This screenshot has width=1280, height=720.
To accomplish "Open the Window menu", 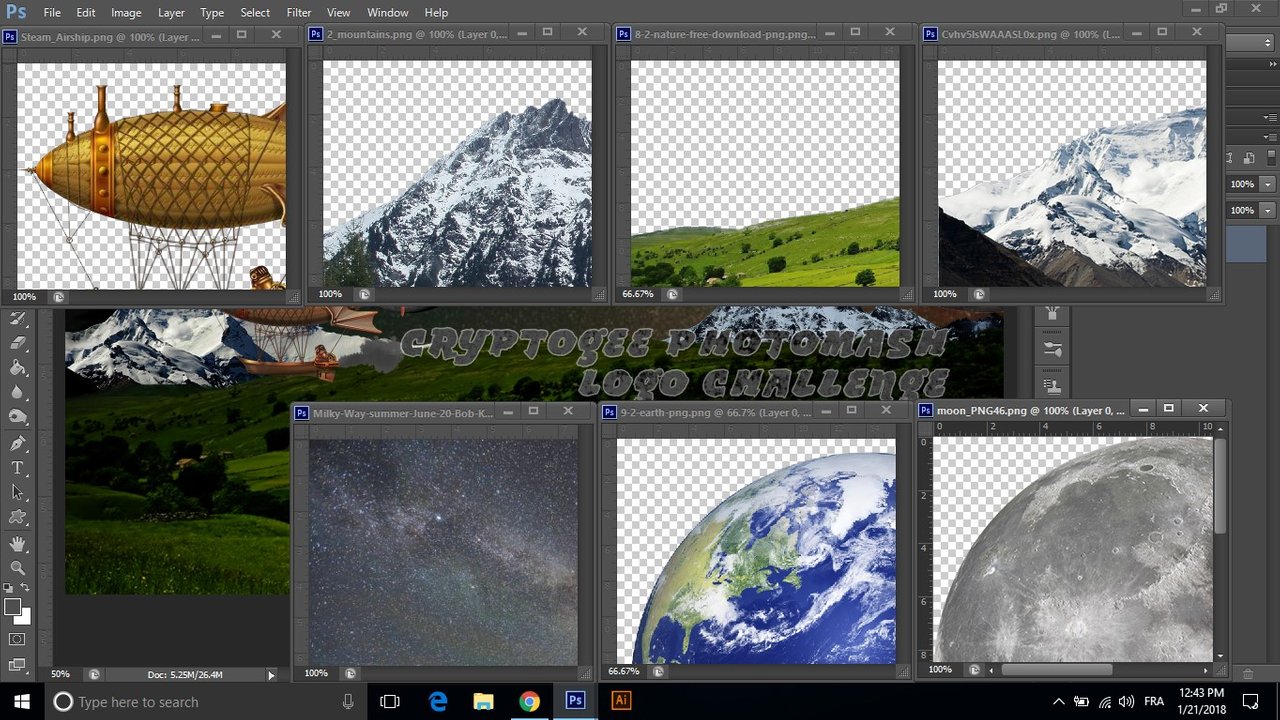I will tap(387, 12).
